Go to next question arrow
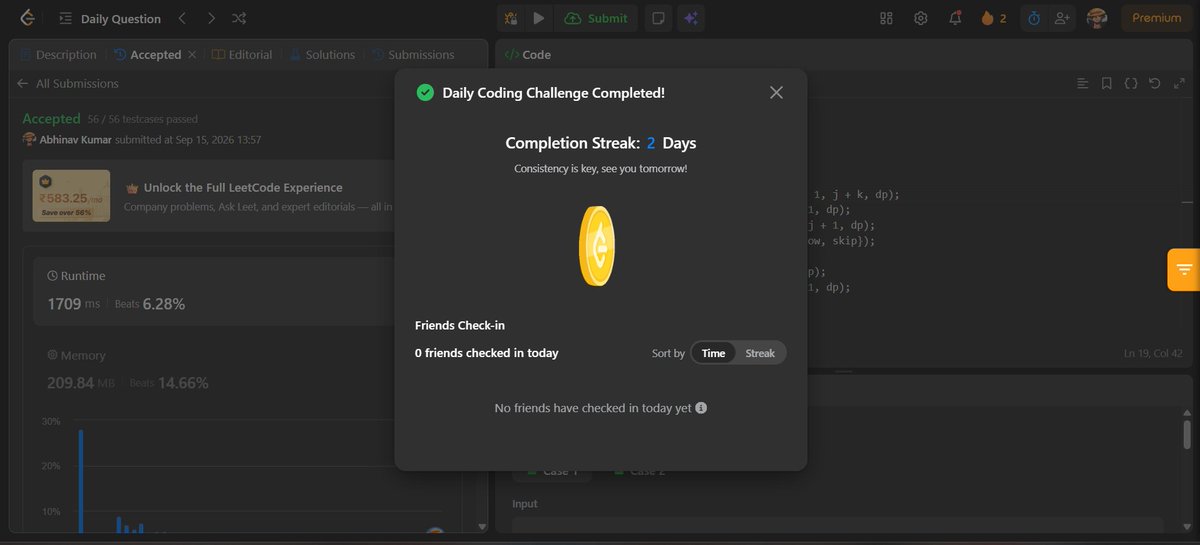Image resolution: width=1200 pixels, height=545 pixels. pyautogui.click(x=210, y=18)
